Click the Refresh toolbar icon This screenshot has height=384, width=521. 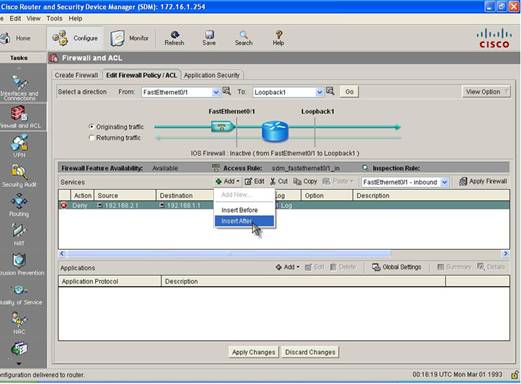click(x=174, y=38)
